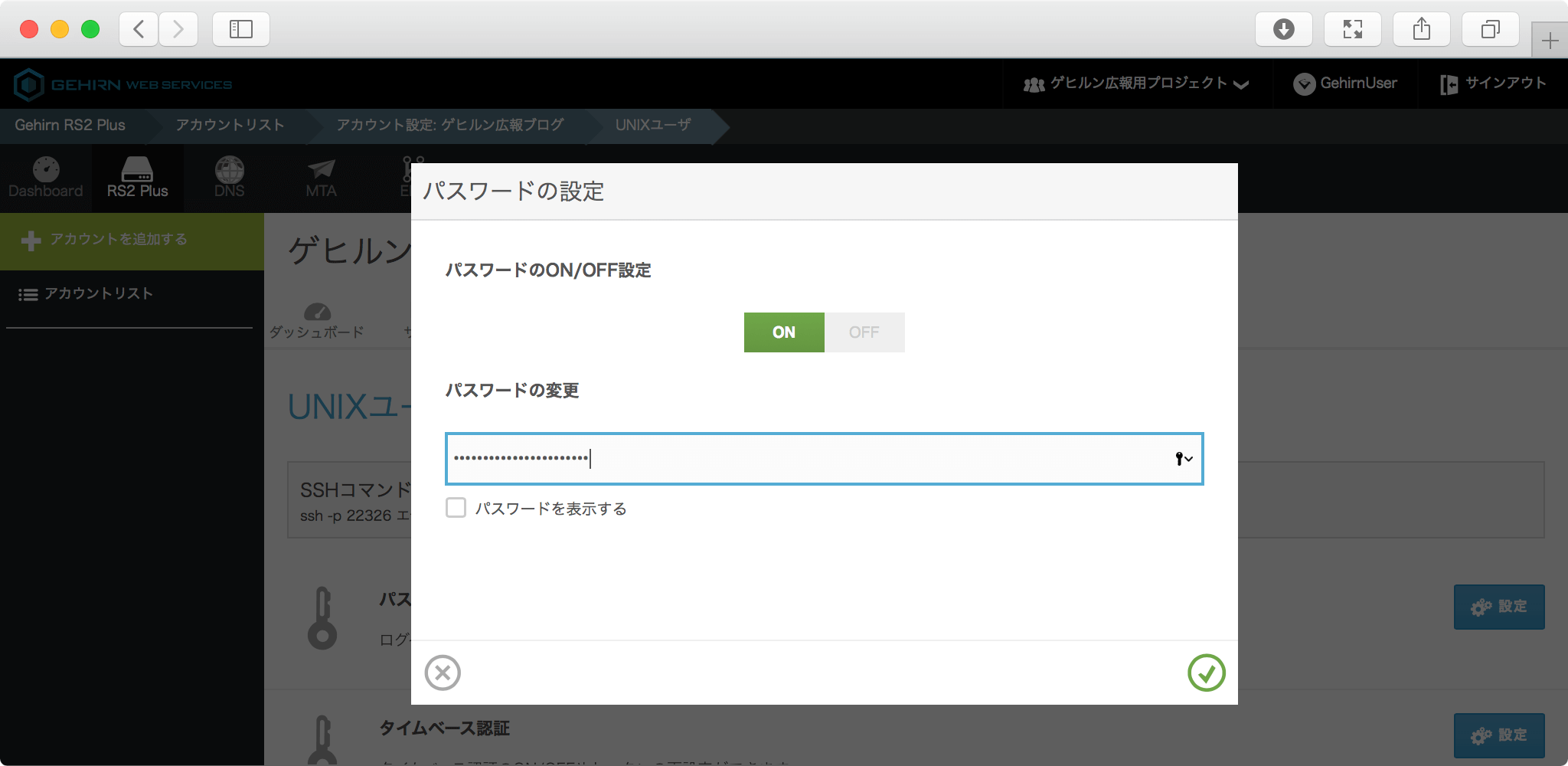Go to アカウントリスト breadcrumb
This screenshot has width=1568, height=766.
230,125
